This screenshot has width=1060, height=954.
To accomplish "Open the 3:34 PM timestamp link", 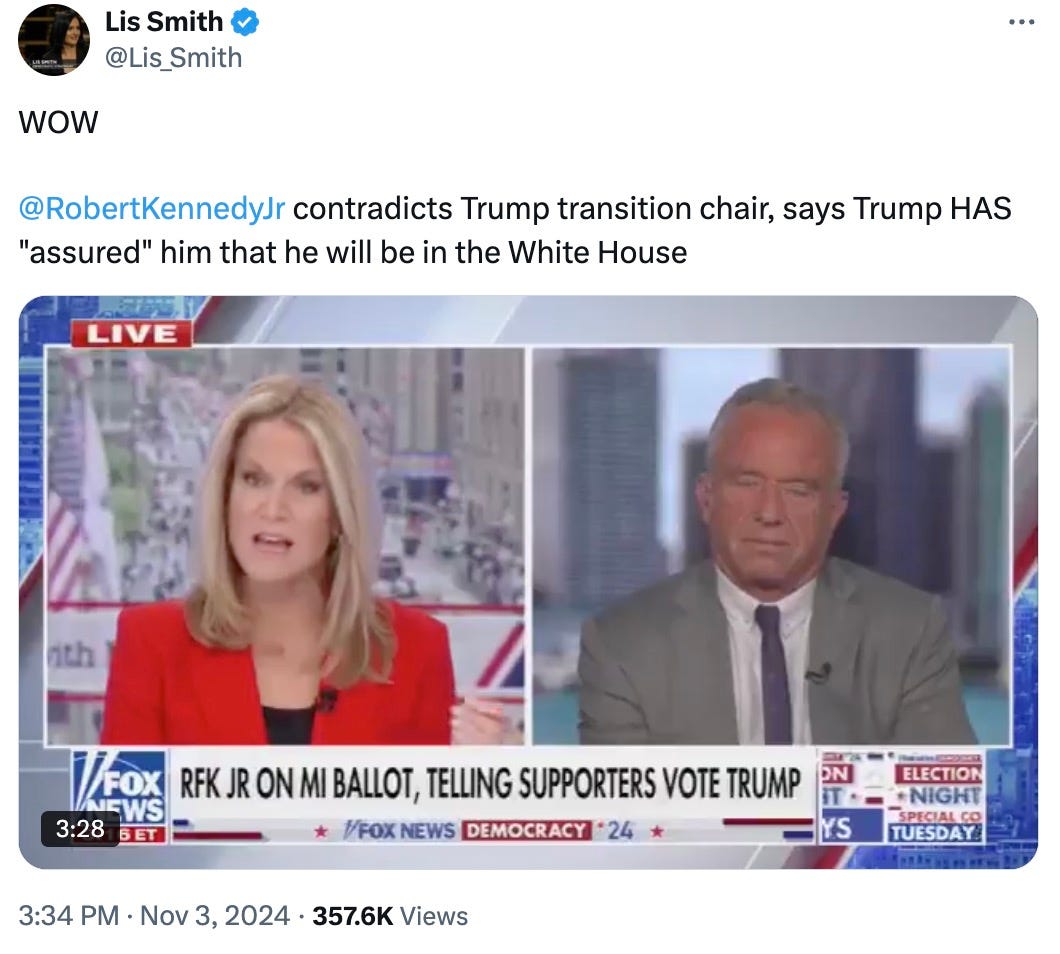I will click(68, 915).
